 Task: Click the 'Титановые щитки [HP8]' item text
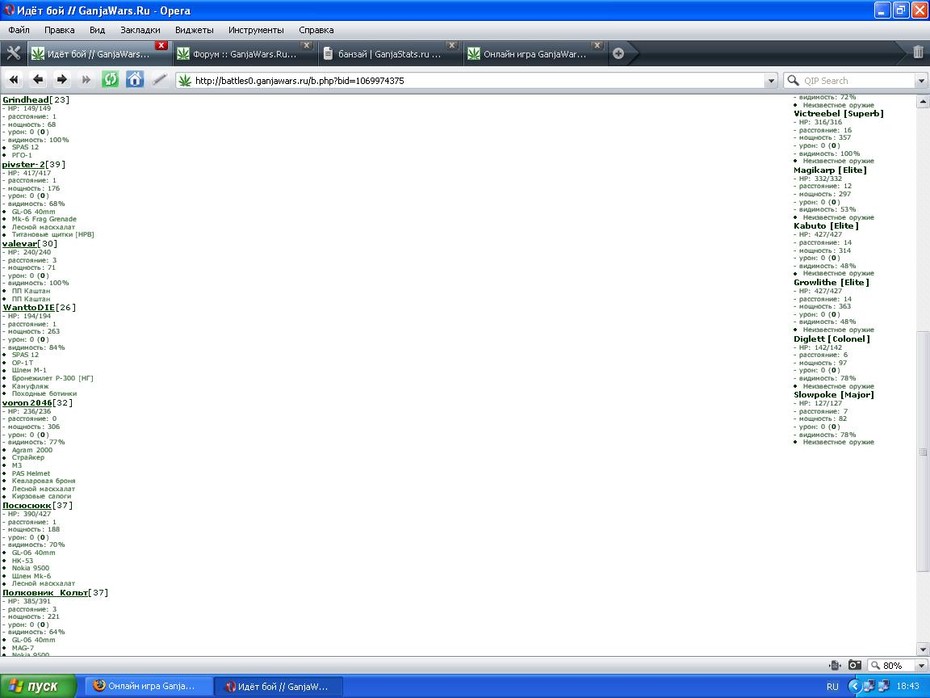[x=53, y=234]
